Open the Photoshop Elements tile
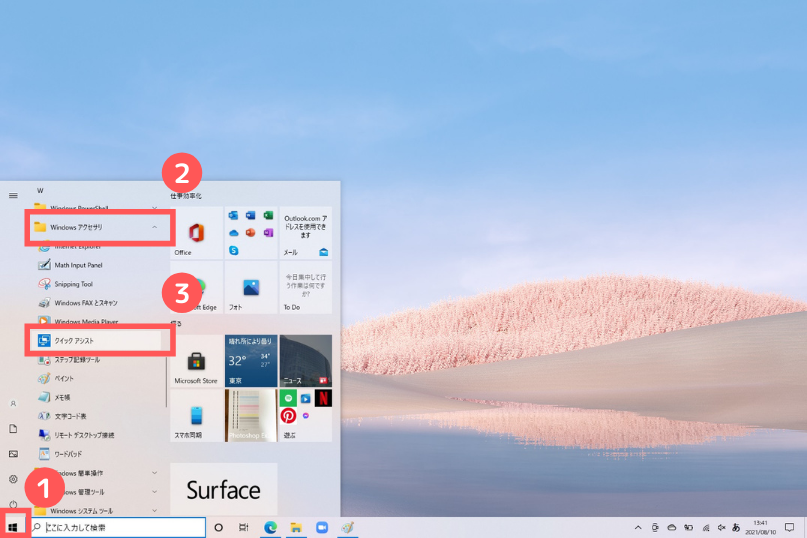807x538 pixels. click(x=251, y=415)
